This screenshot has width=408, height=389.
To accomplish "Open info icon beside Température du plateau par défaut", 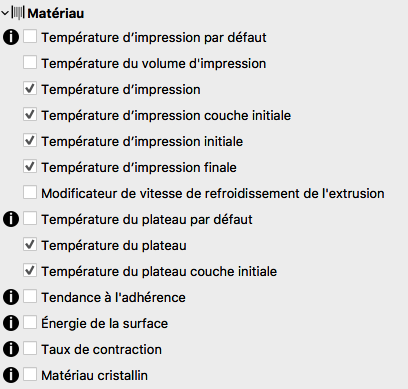I will click(11, 219).
